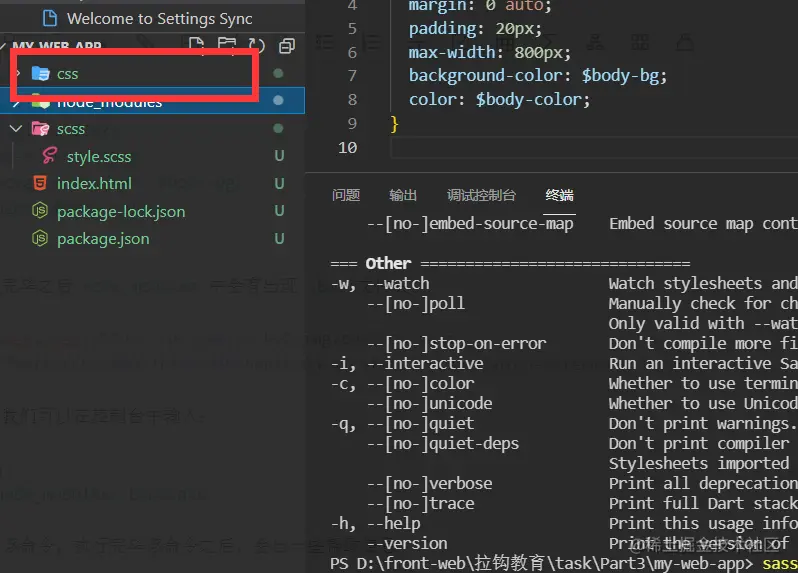Screen dimensions: 798x573
Task: Select the scss folder row
Action: tap(152, 129)
